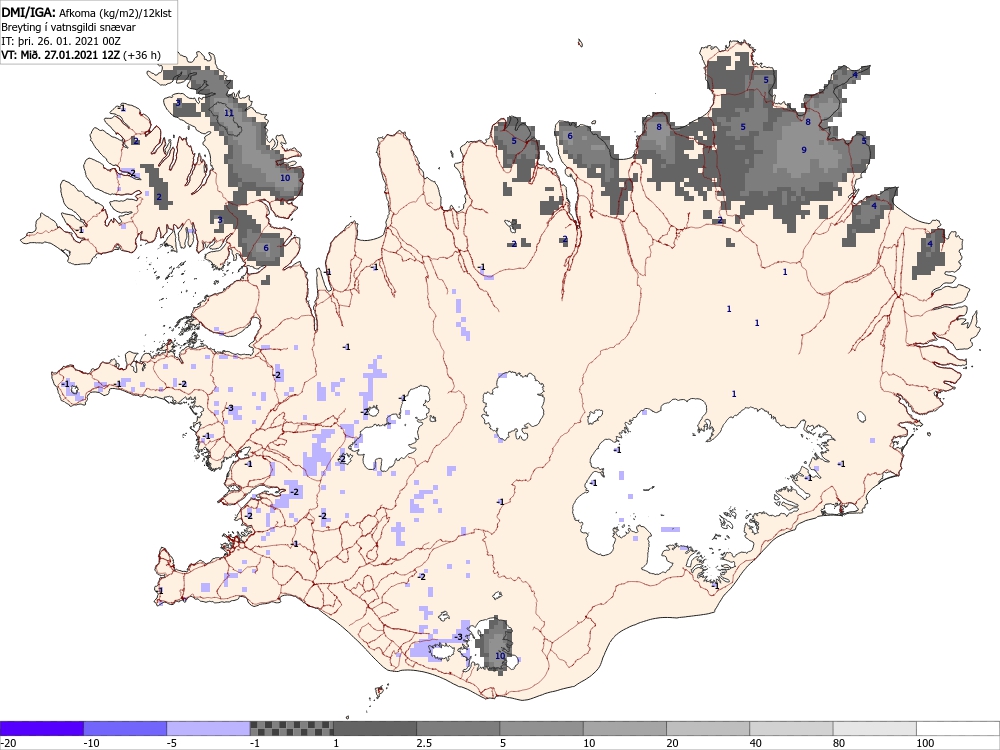Click the 'DMI/IGA: Afkoma (kg/m2)/12klst' title line

tap(86, 12)
